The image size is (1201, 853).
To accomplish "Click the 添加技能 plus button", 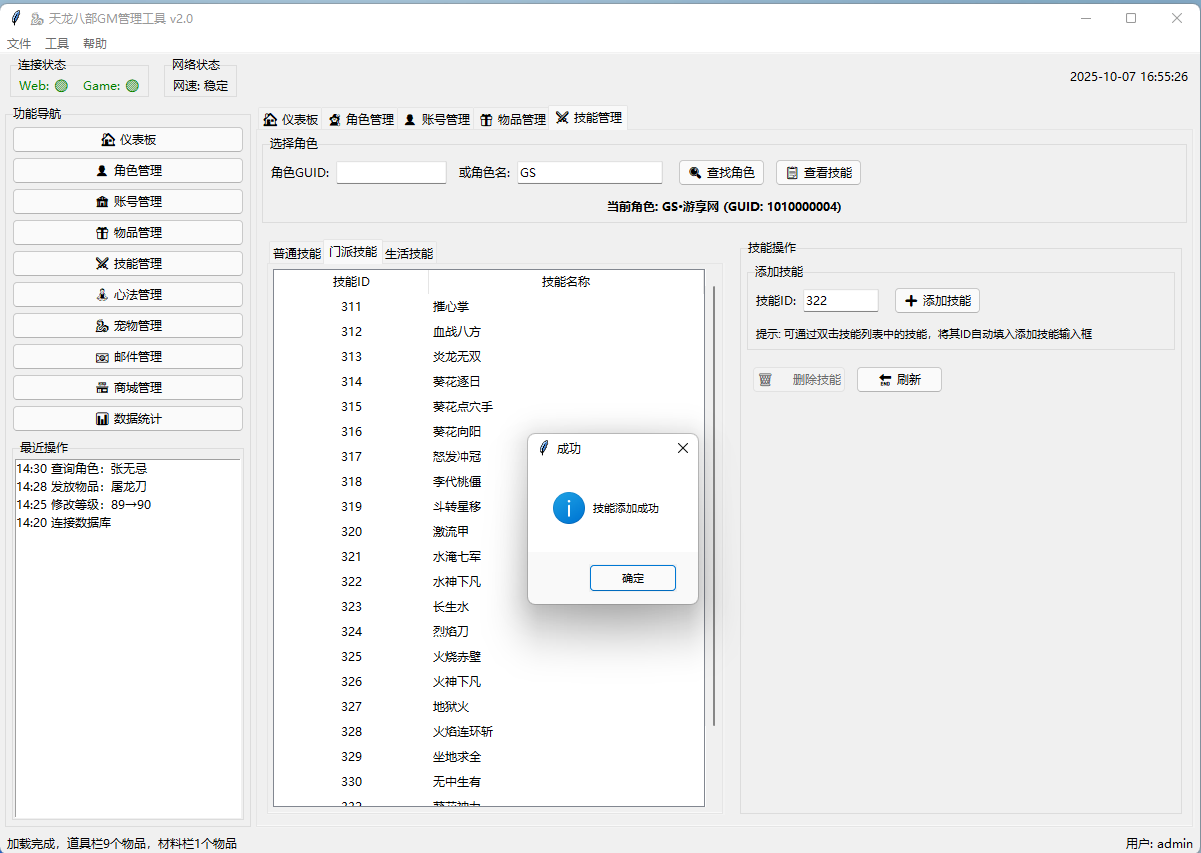I will click(937, 300).
